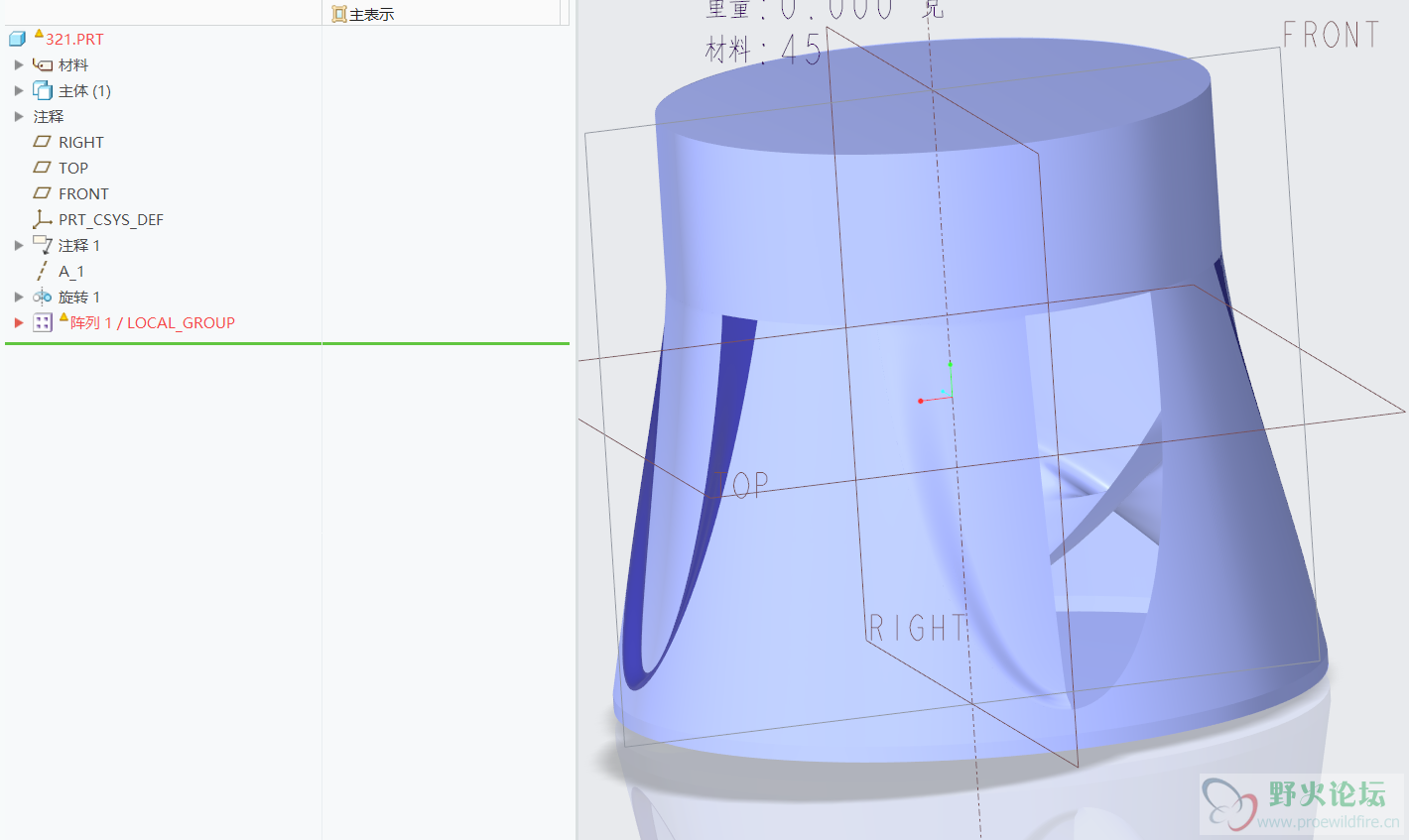Click the 材料 material icon
1409x840 pixels.
tap(42, 64)
